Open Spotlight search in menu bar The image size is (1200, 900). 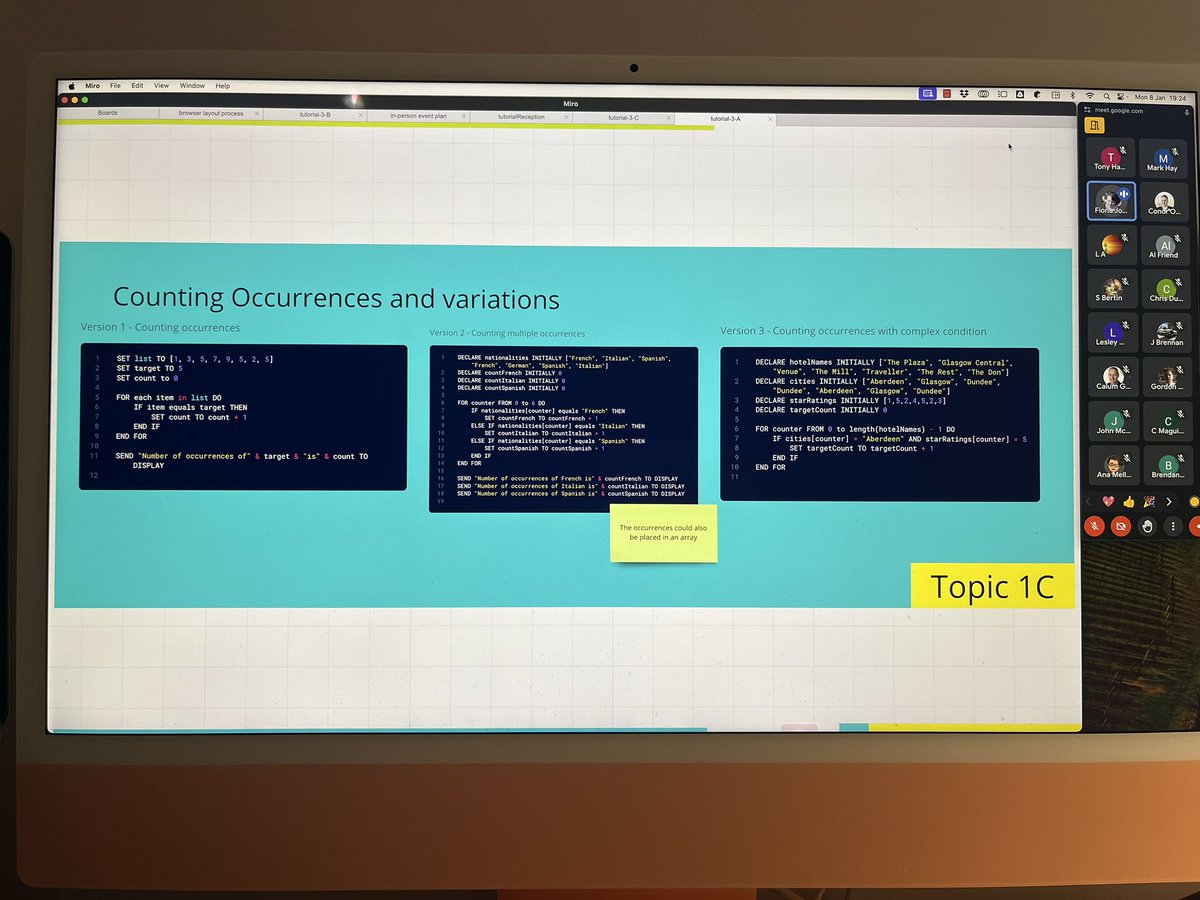click(x=1108, y=94)
